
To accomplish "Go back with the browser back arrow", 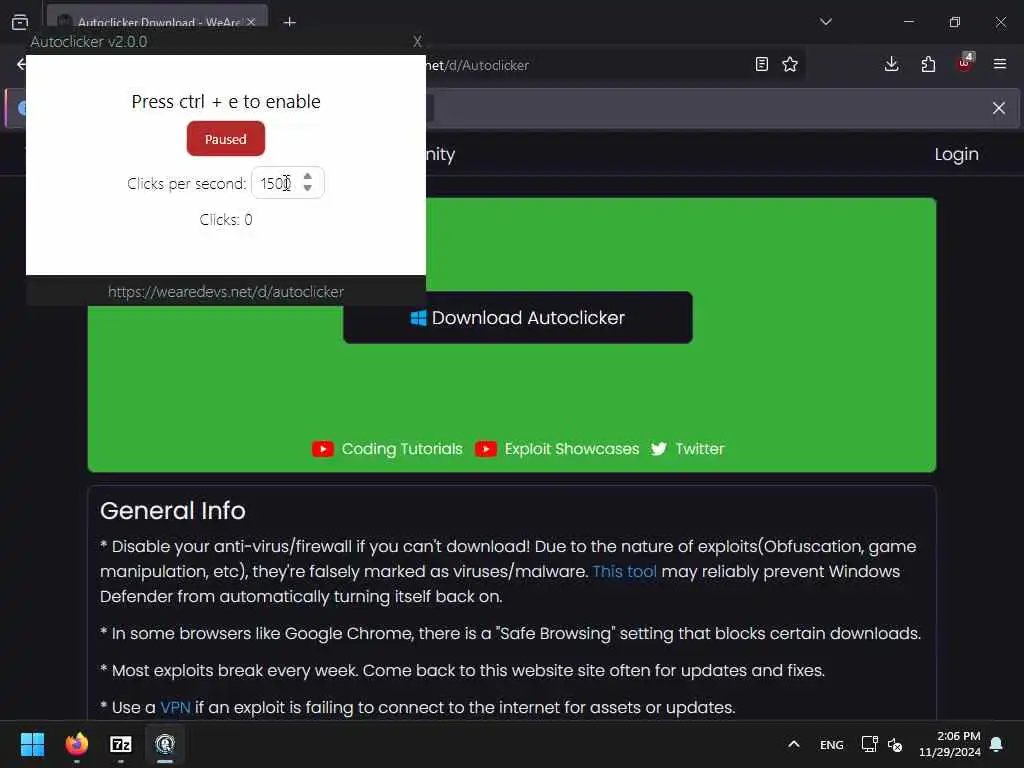I will (21, 64).
